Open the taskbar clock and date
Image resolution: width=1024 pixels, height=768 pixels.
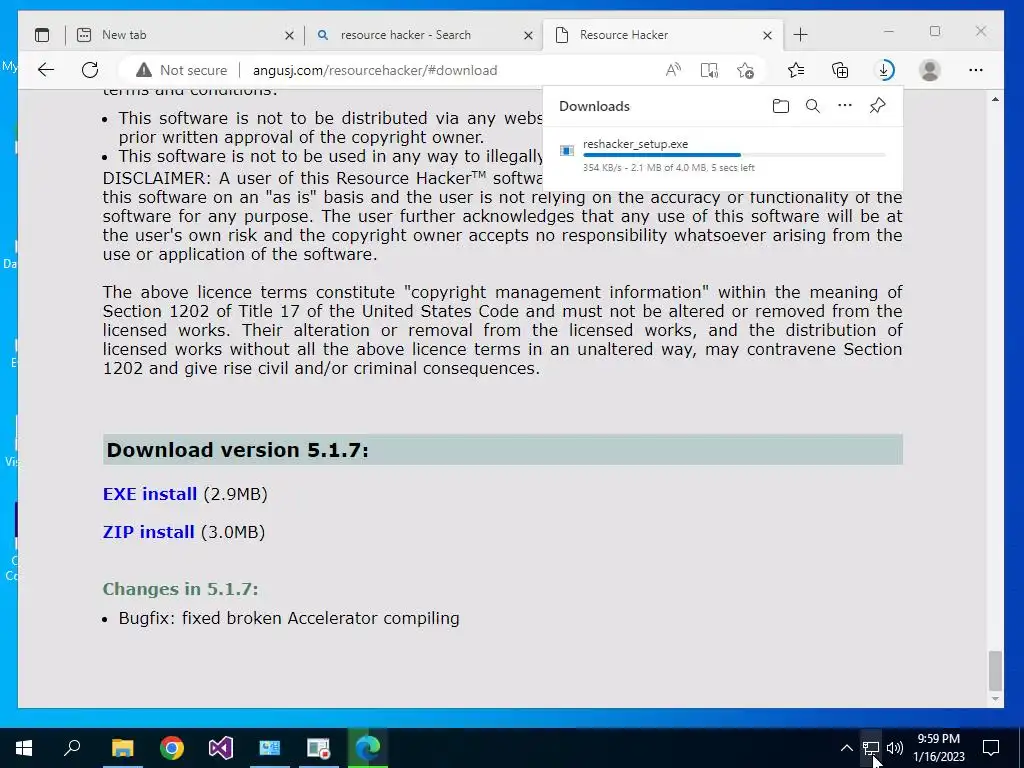click(x=938, y=748)
